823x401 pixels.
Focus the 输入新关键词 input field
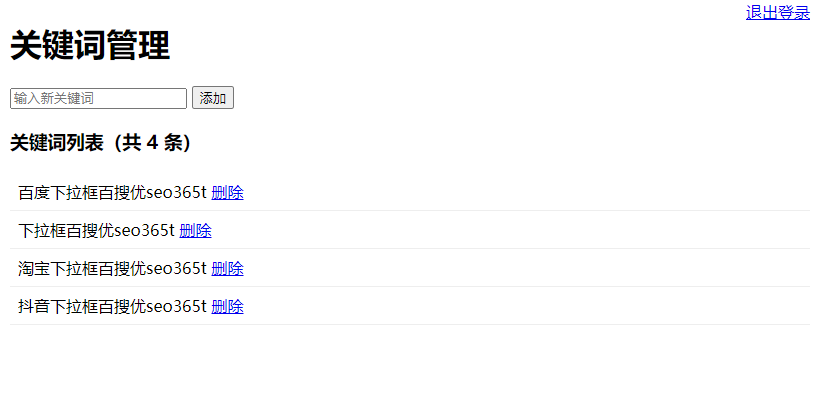pos(98,98)
